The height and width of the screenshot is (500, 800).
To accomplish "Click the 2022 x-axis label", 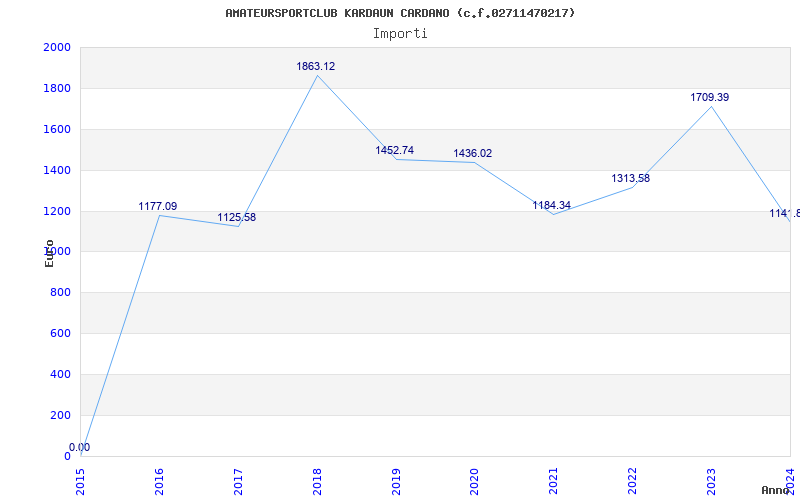I will [633, 482].
